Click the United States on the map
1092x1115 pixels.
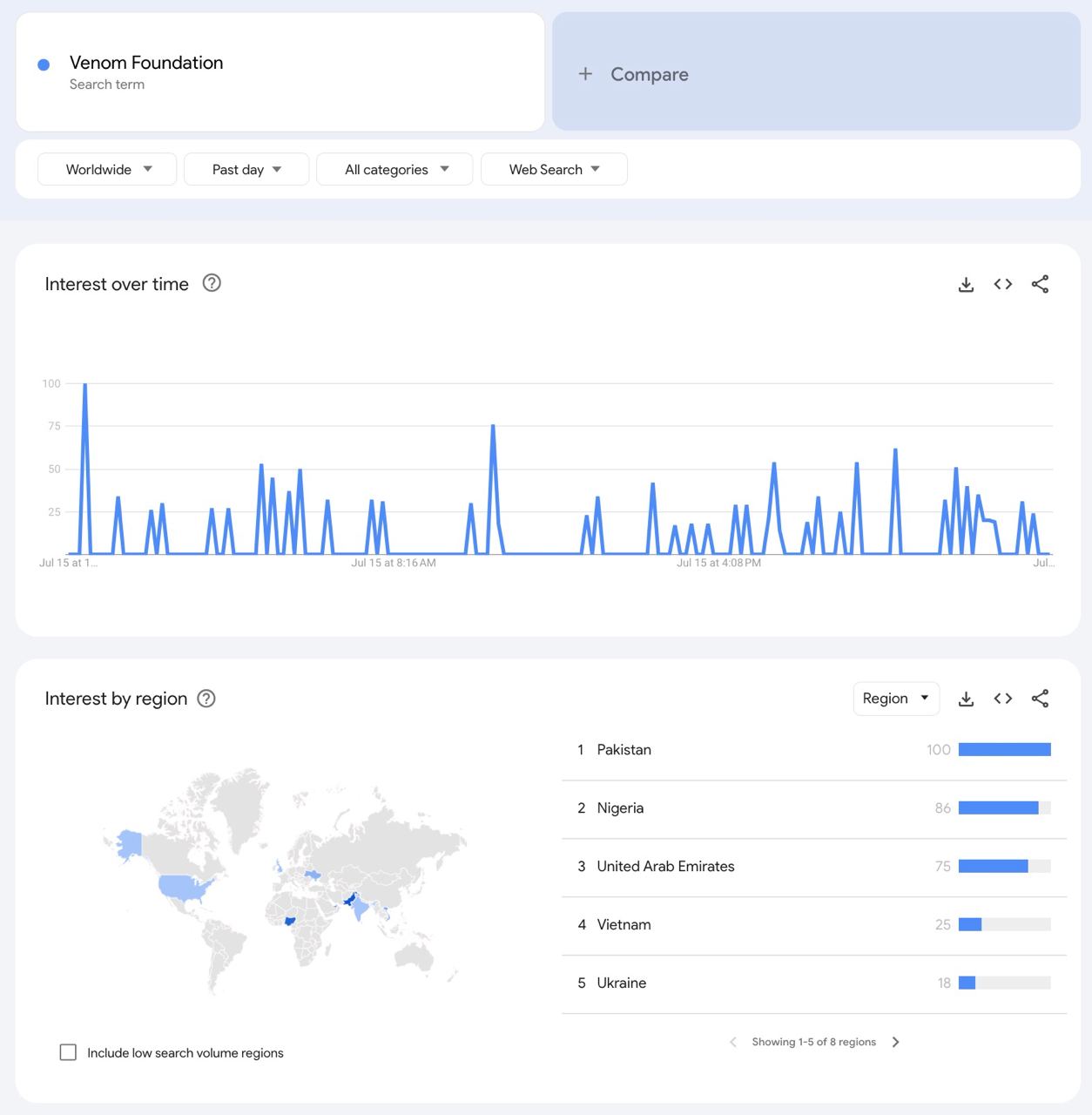185,888
